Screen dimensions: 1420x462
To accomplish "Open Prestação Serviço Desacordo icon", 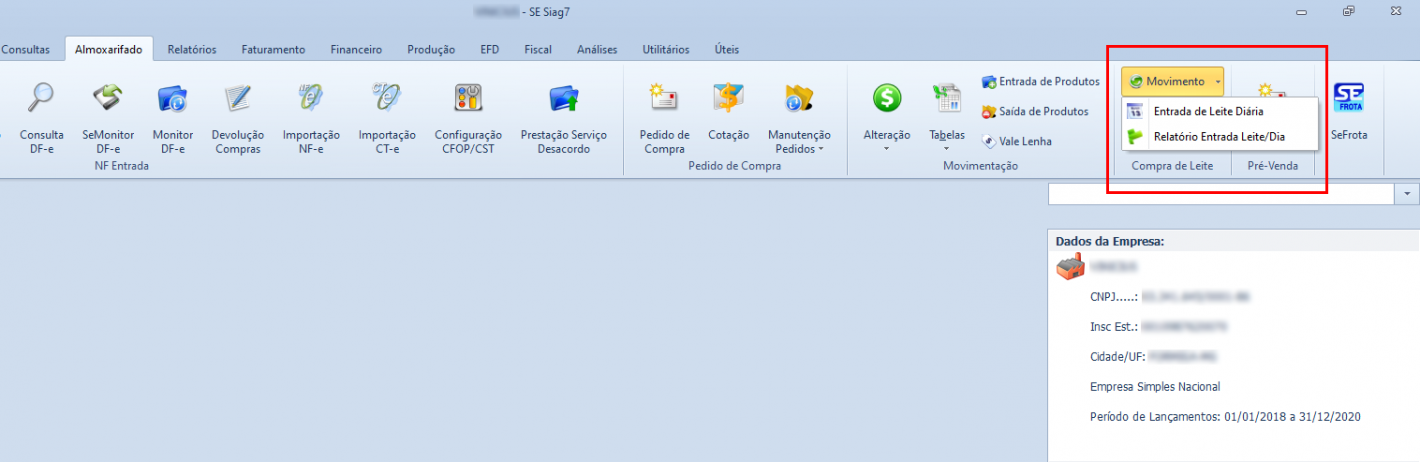I will pyautogui.click(x=564, y=98).
